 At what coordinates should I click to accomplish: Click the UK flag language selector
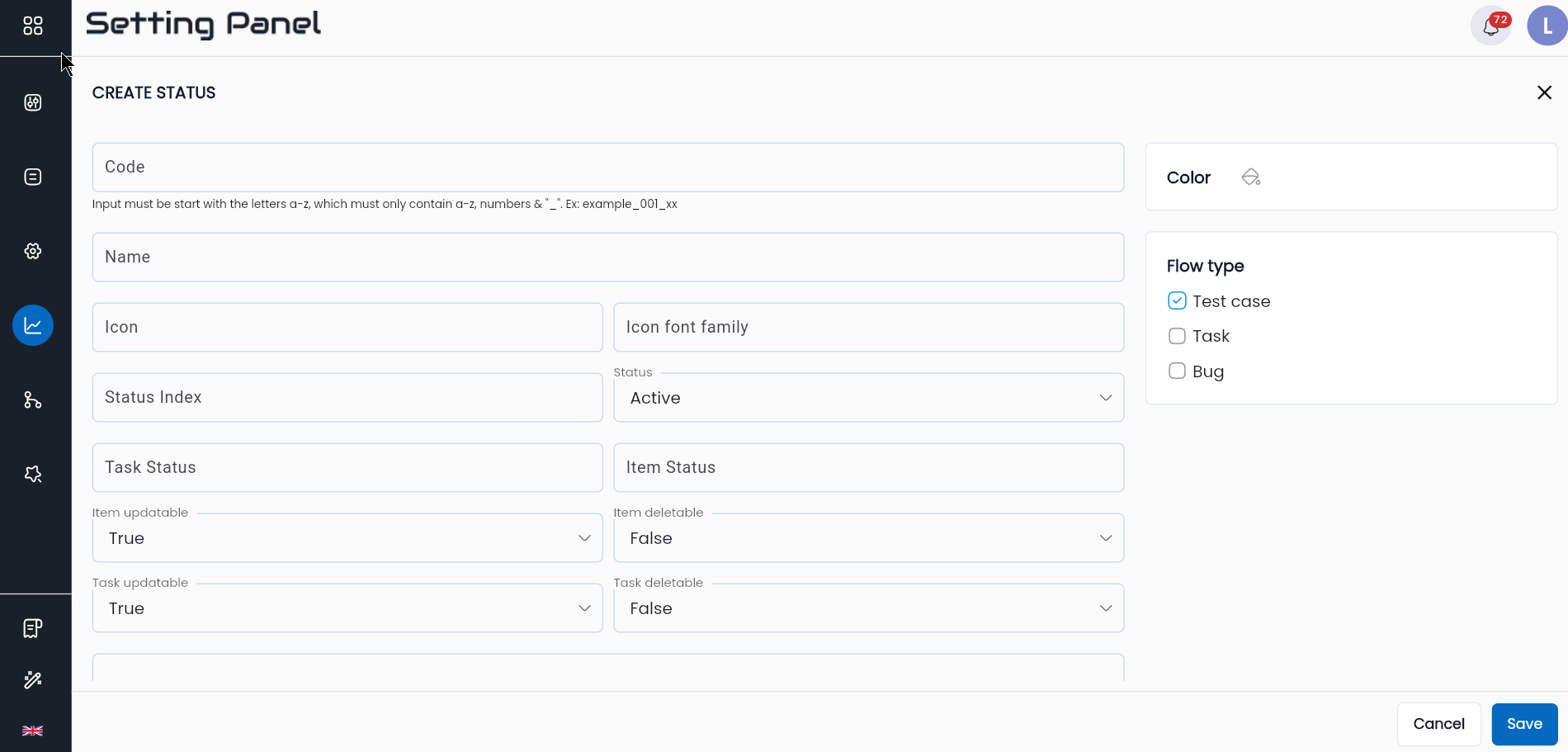(32, 730)
